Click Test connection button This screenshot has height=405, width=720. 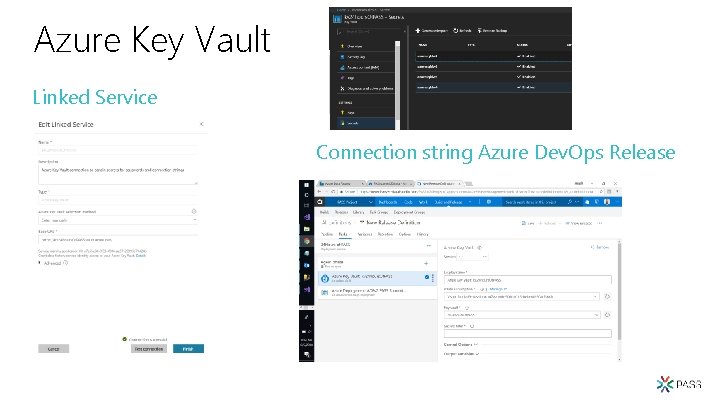(149, 349)
